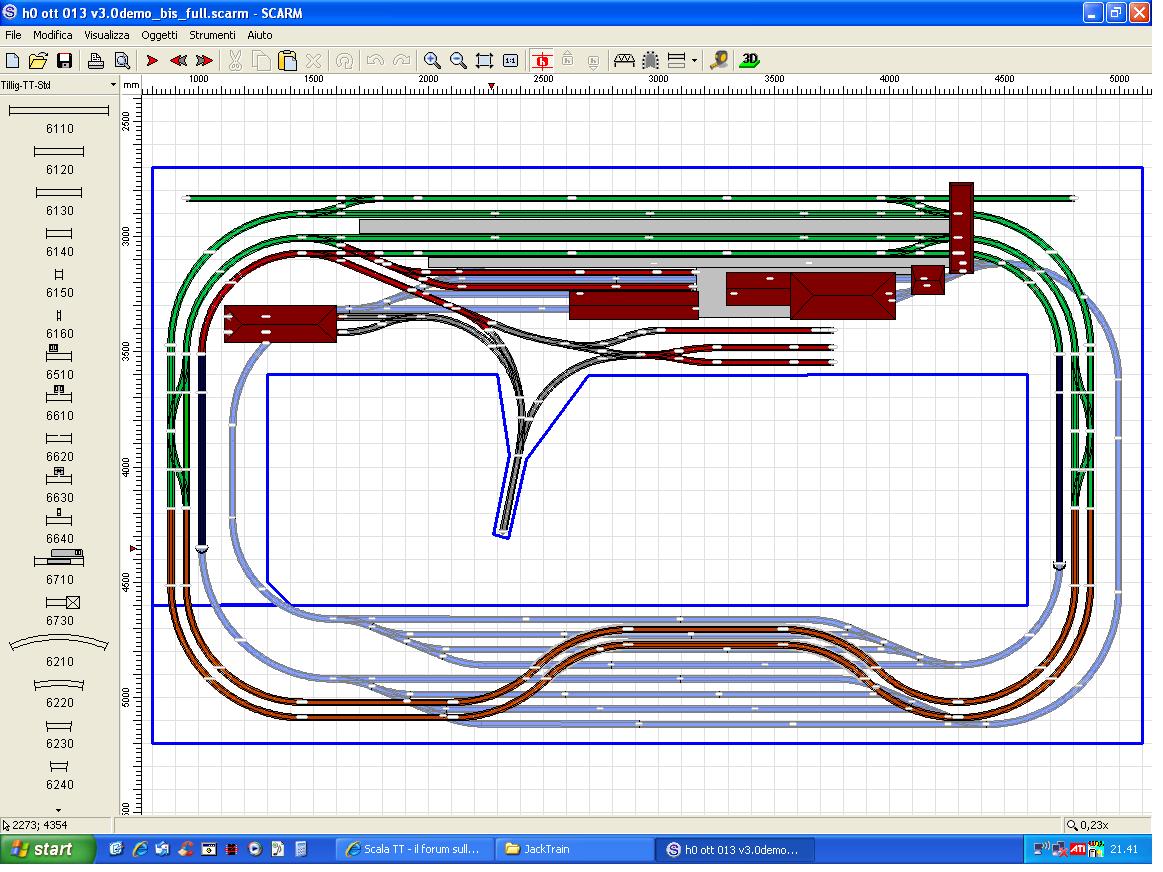Select curved track 6220
The image size is (1163, 872).
click(59, 693)
